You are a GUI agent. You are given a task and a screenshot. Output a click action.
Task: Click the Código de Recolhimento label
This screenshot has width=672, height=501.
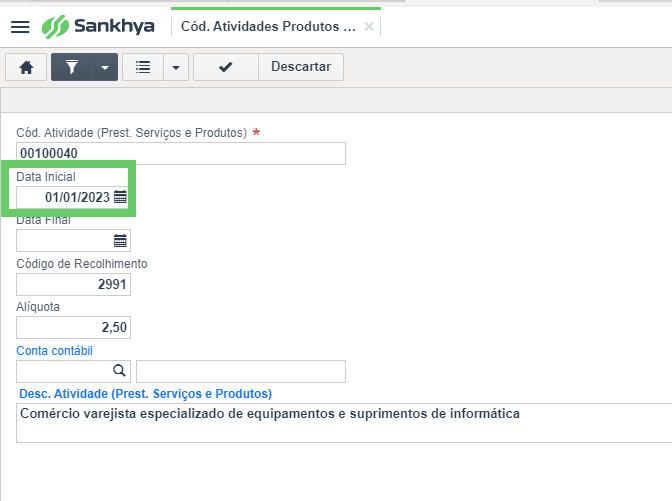[82, 264]
